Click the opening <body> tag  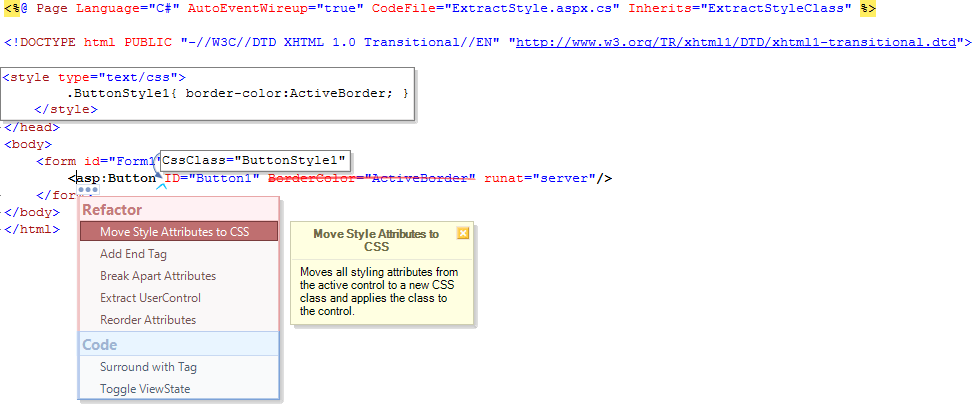point(28,144)
